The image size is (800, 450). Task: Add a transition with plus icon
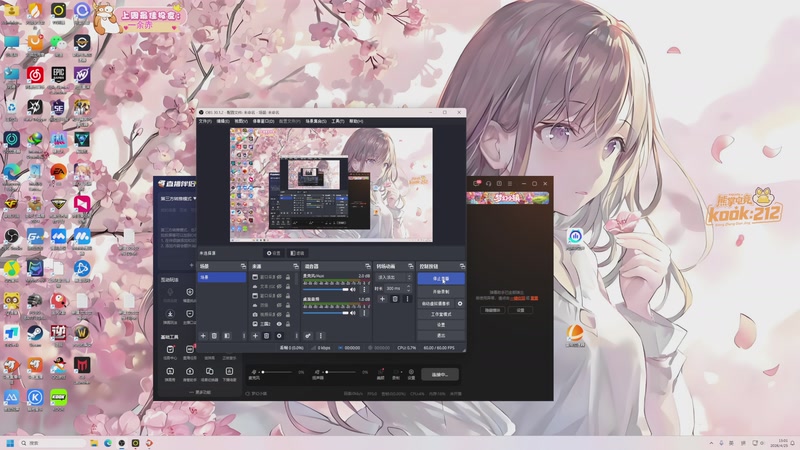(382, 299)
